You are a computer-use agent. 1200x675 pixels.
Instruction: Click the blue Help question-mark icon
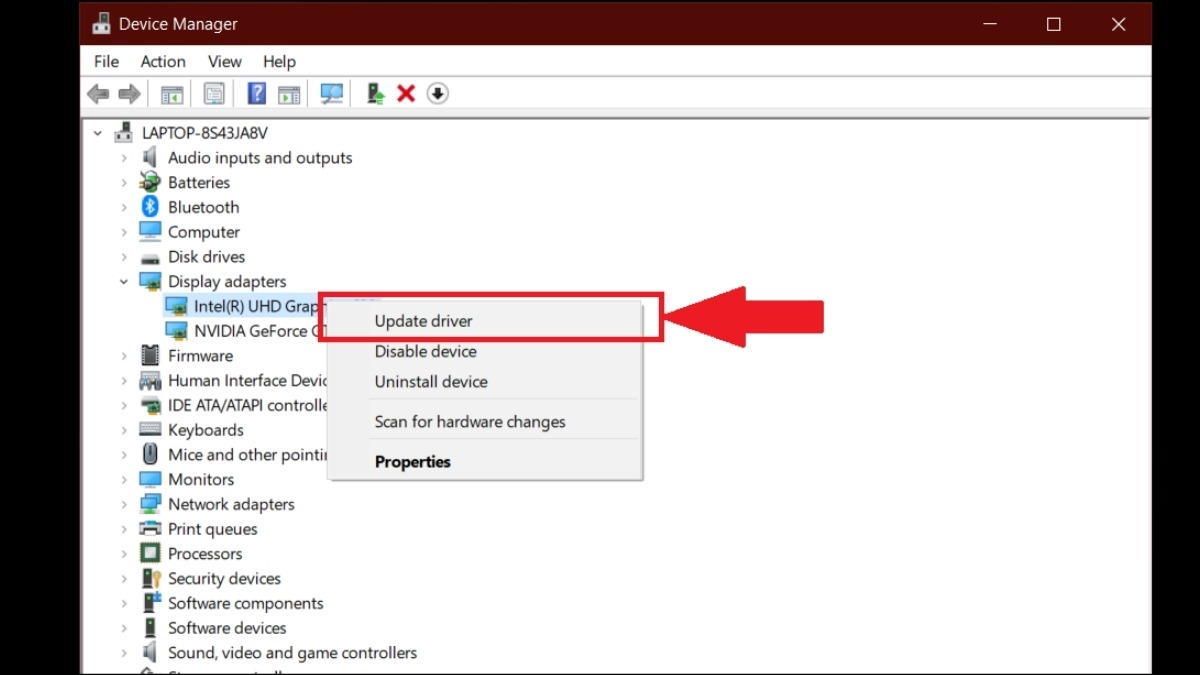(257, 94)
